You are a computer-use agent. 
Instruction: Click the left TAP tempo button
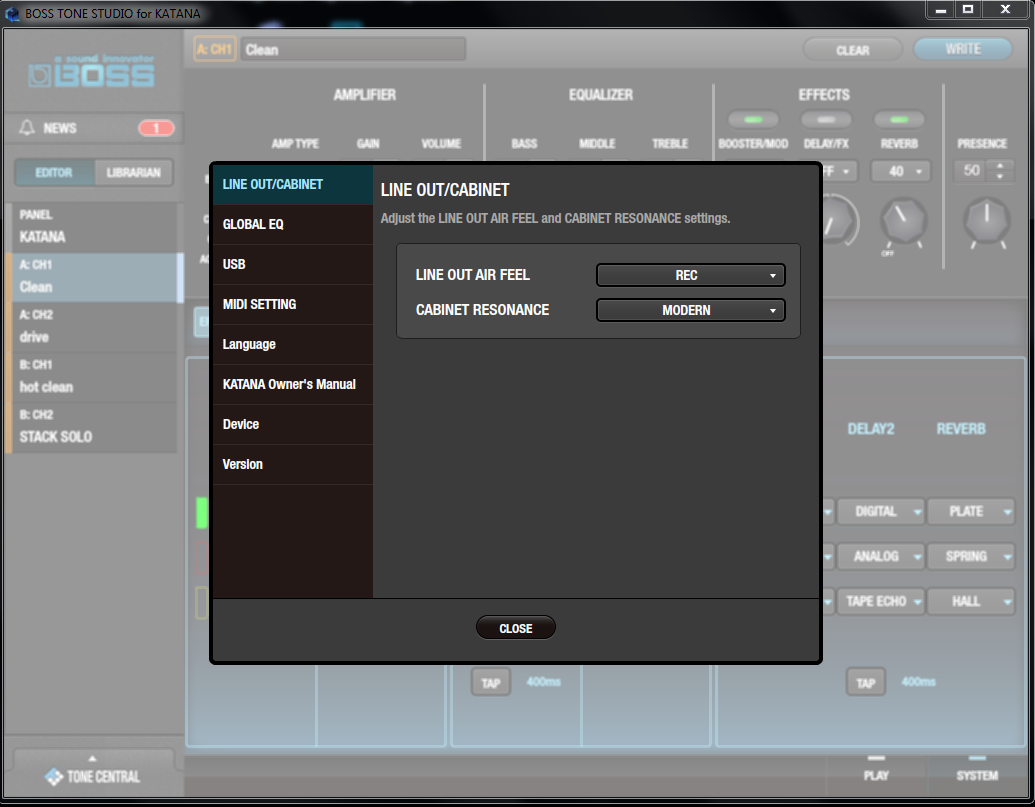490,683
